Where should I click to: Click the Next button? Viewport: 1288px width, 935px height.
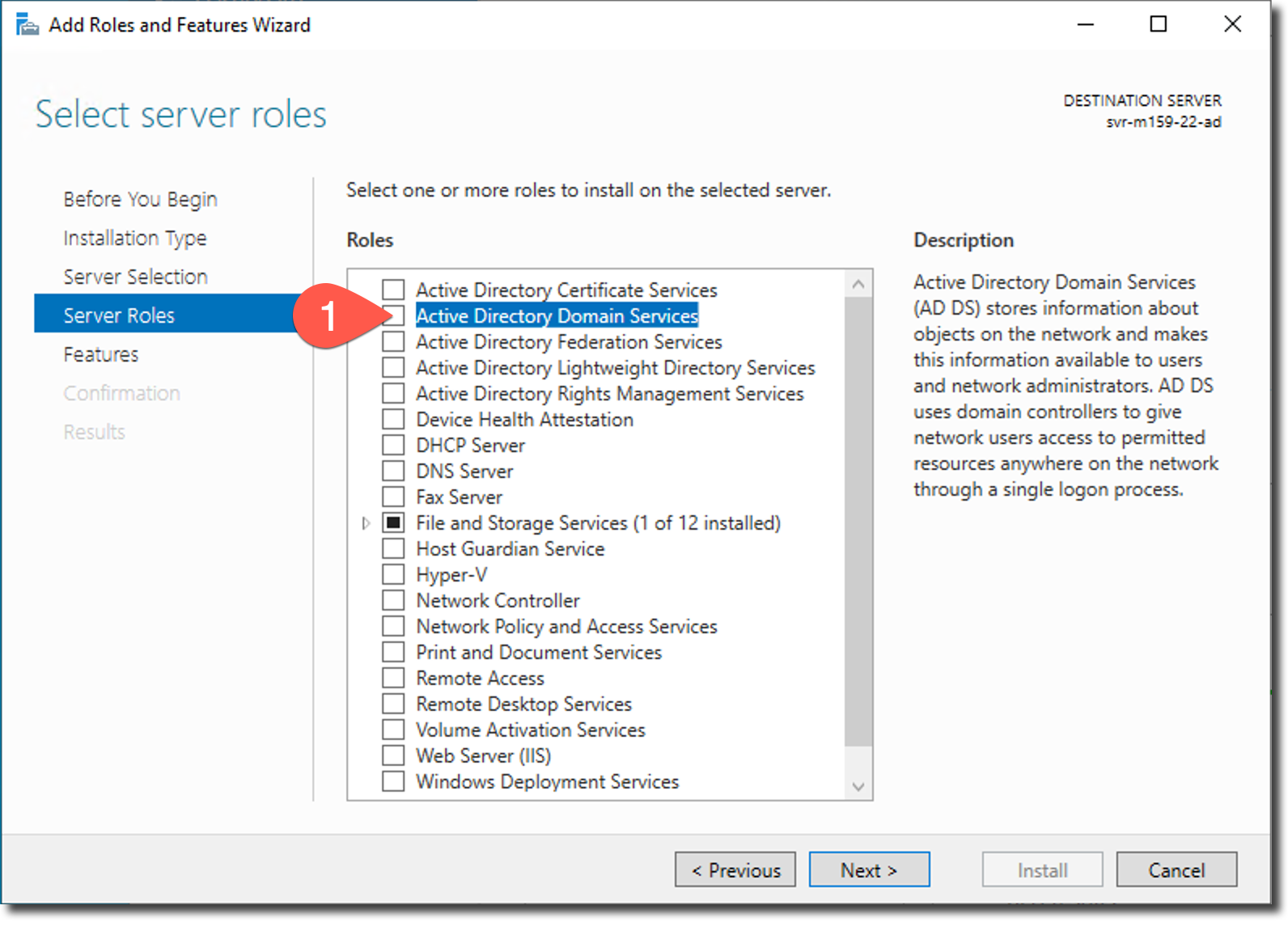tap(869, 869)
